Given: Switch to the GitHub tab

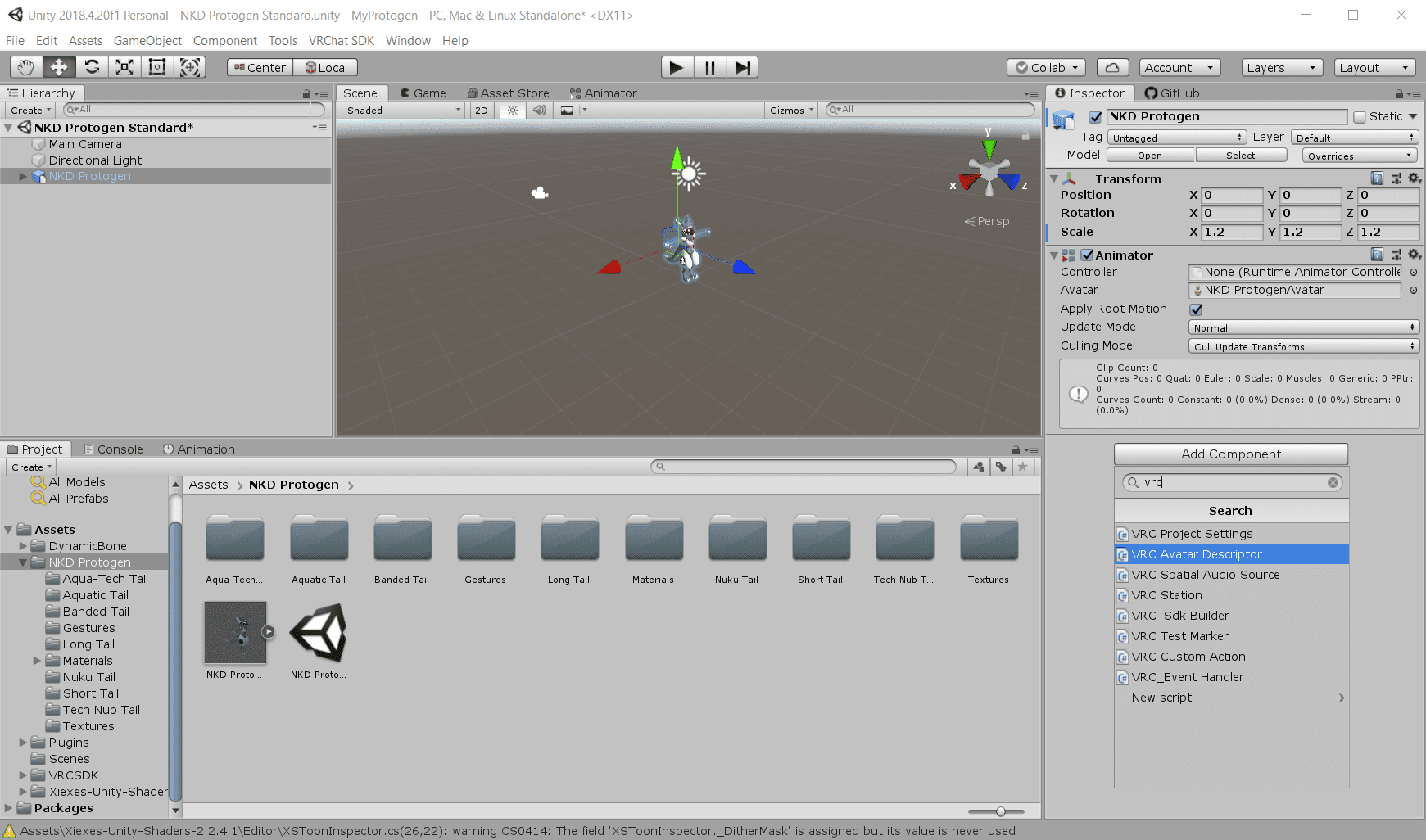Looking at the screenshot, I should [1172, 93].
